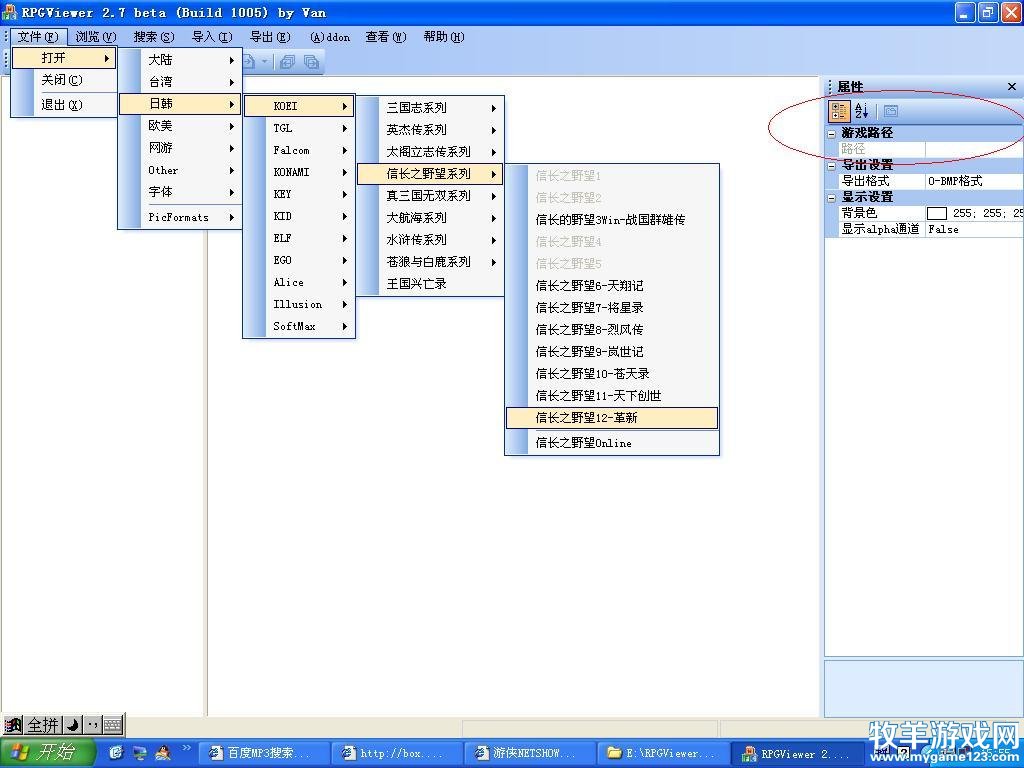
Task: Expand the 苍狼与白鹿系列 submenu
Action: click(430, 262)
